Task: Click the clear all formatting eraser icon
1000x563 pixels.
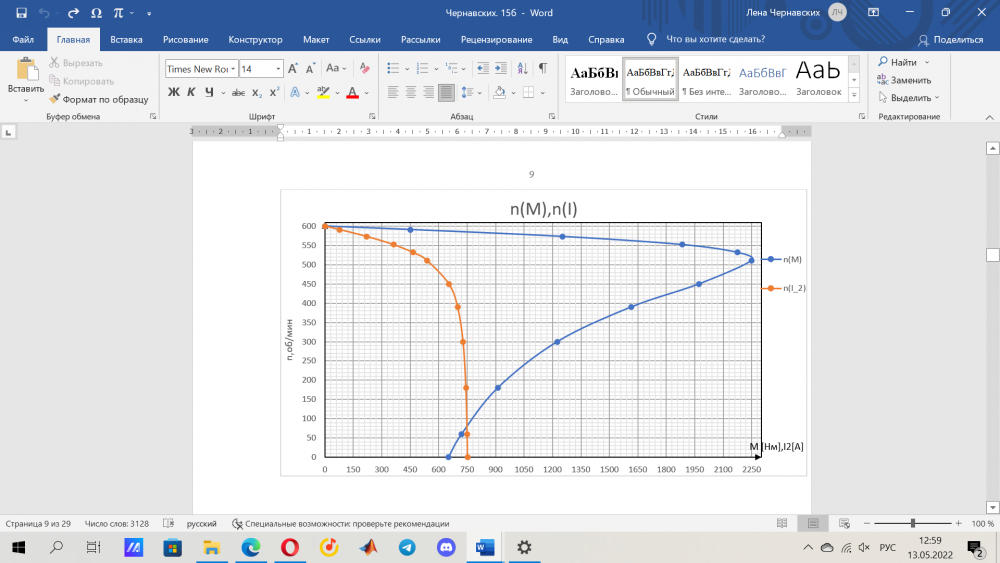Action: tap(364, 69)
